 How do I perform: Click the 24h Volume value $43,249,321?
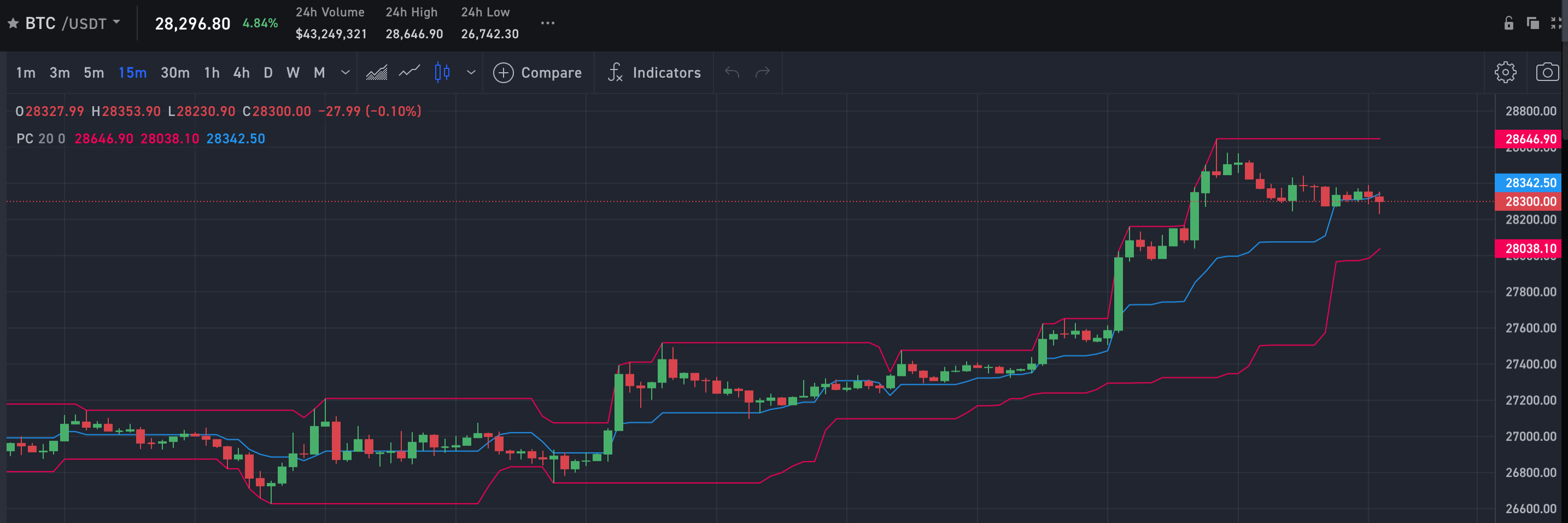pyautogui.click(x=331, y=34)
